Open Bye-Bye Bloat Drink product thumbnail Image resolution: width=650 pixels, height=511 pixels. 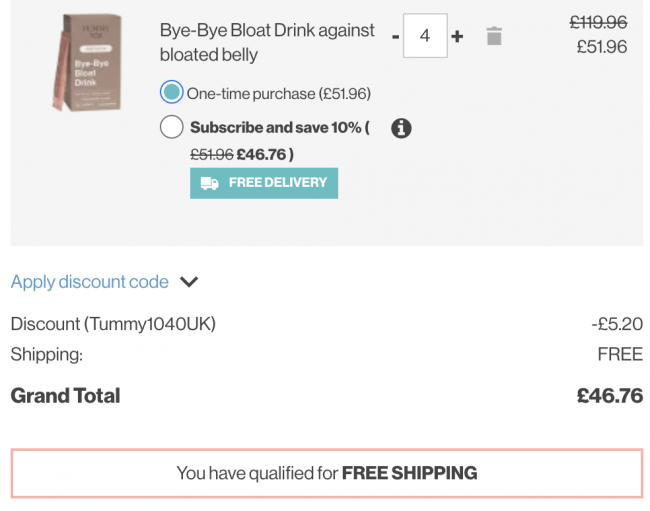coord(88,62)
